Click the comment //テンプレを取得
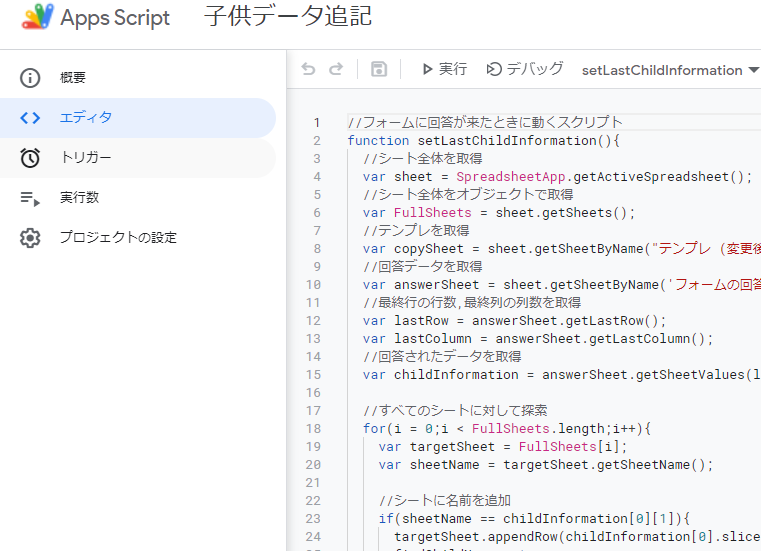Viewport: 761px width, 551px height. pos(416,231)
